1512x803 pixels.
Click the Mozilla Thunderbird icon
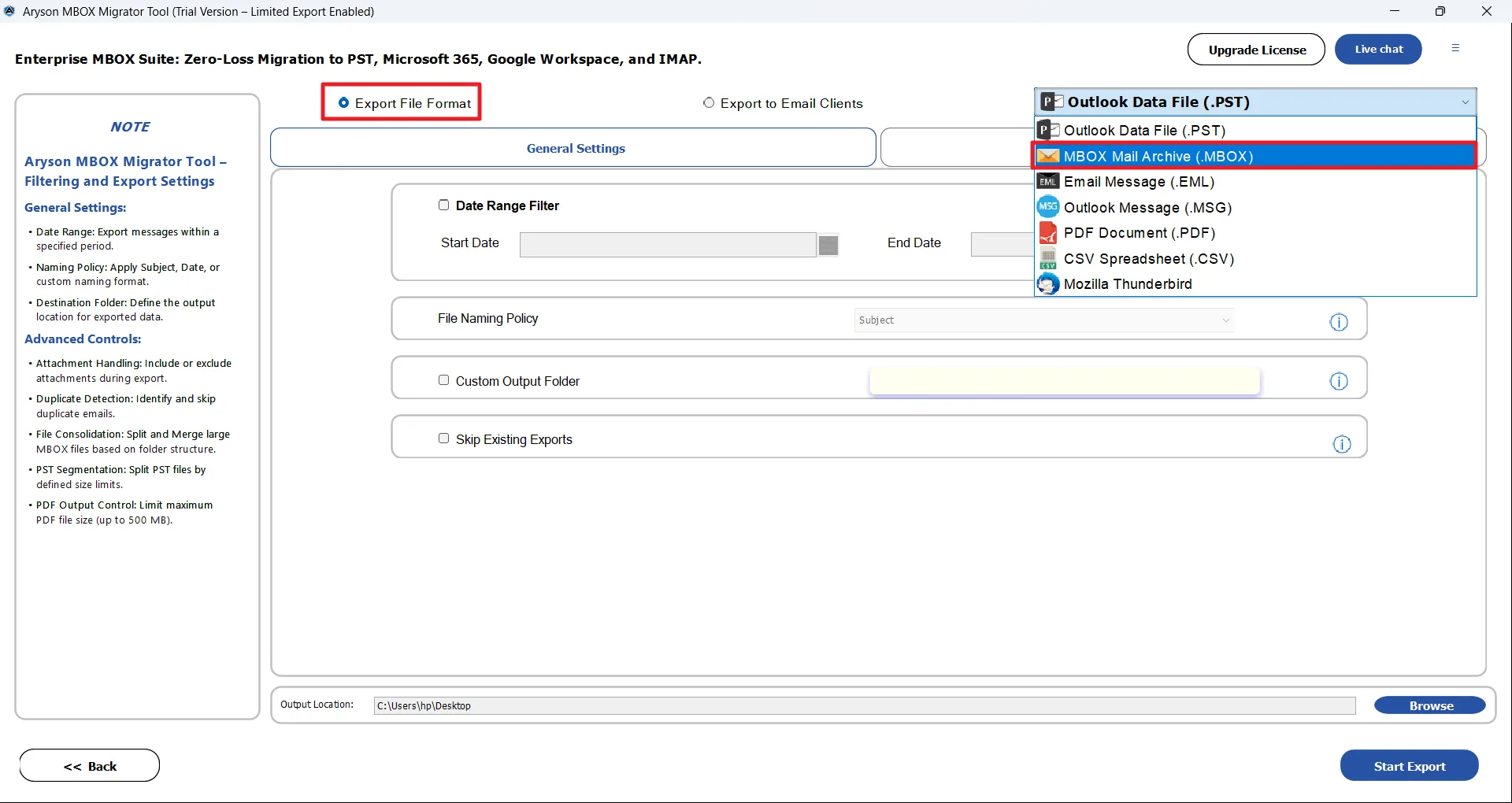click(x=1048, y=283)
